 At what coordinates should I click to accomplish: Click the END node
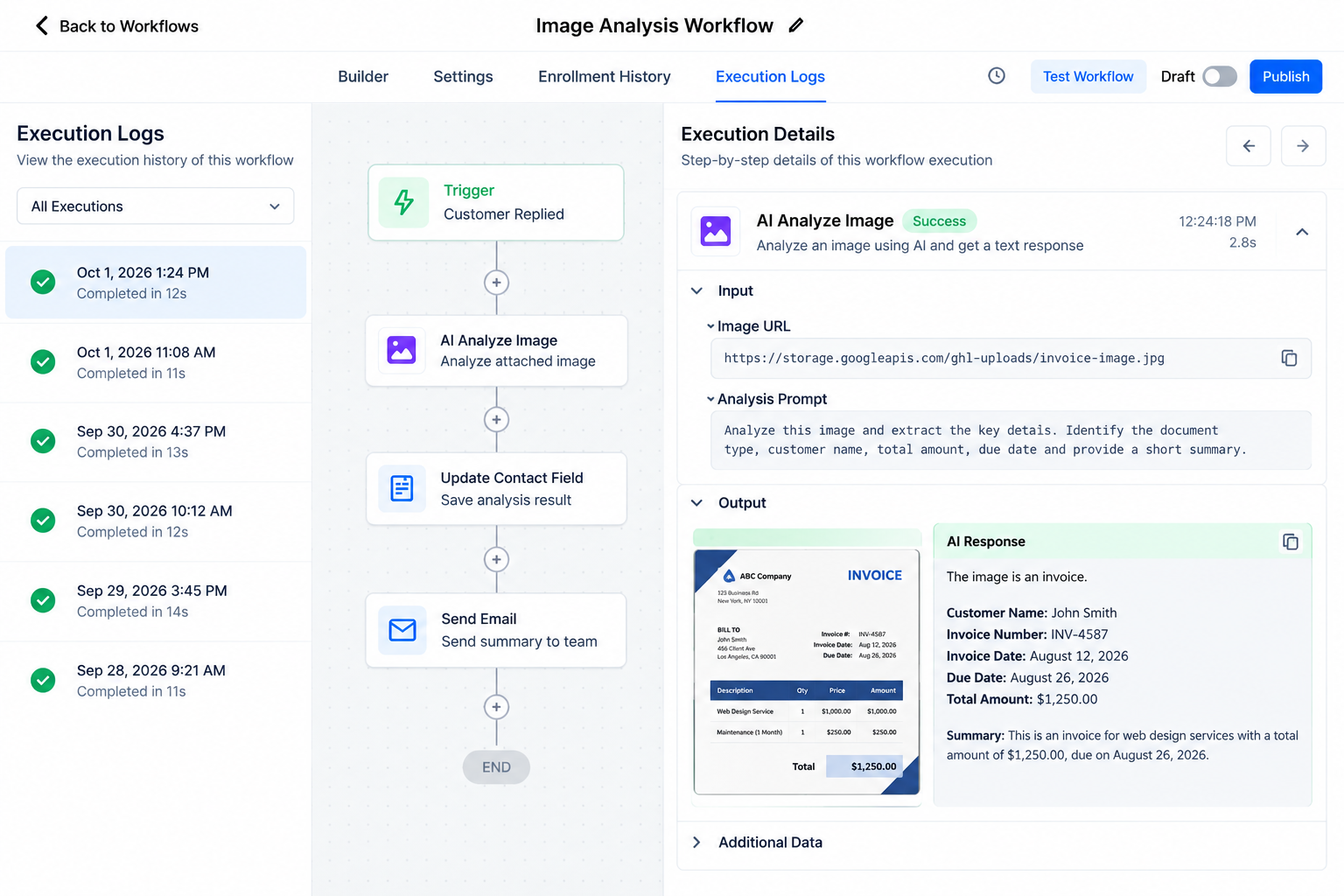(x=496, y=767)
